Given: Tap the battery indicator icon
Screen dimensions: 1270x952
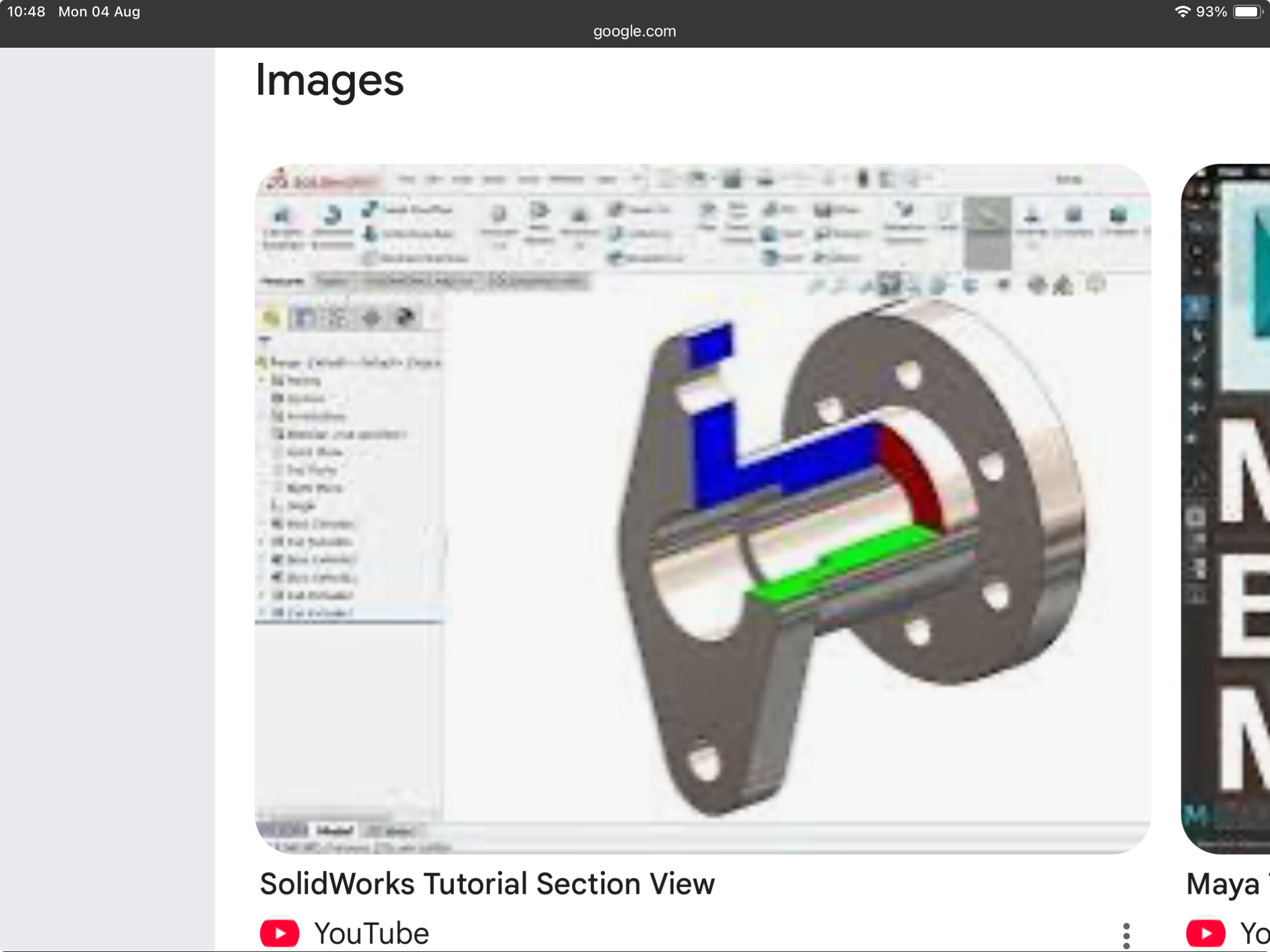Looking at the screenshot, I should (x=1248, y=12).
